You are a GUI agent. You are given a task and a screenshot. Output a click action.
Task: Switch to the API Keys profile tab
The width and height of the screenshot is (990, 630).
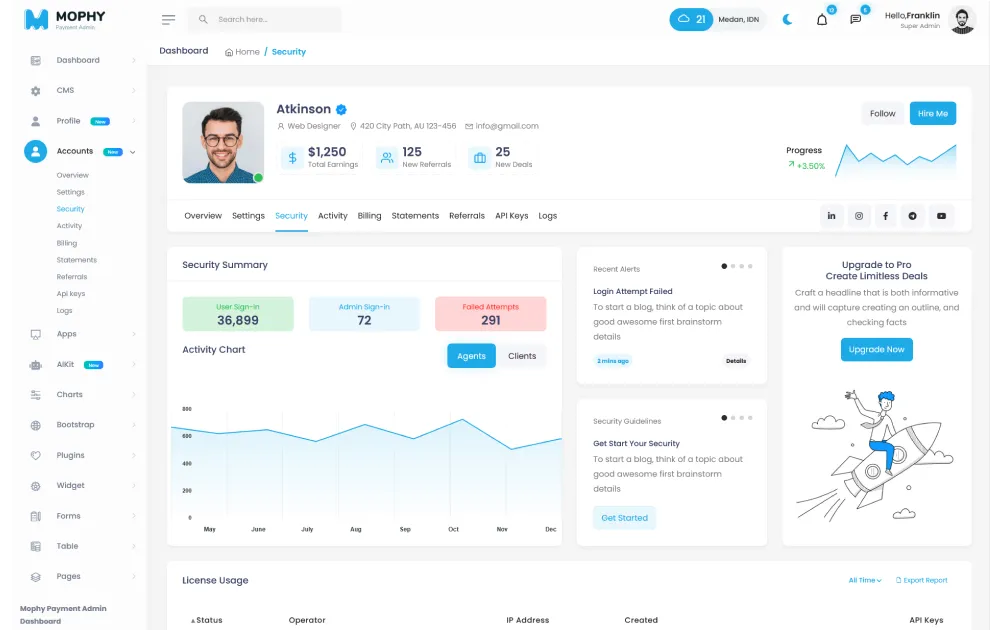(511, 216)
